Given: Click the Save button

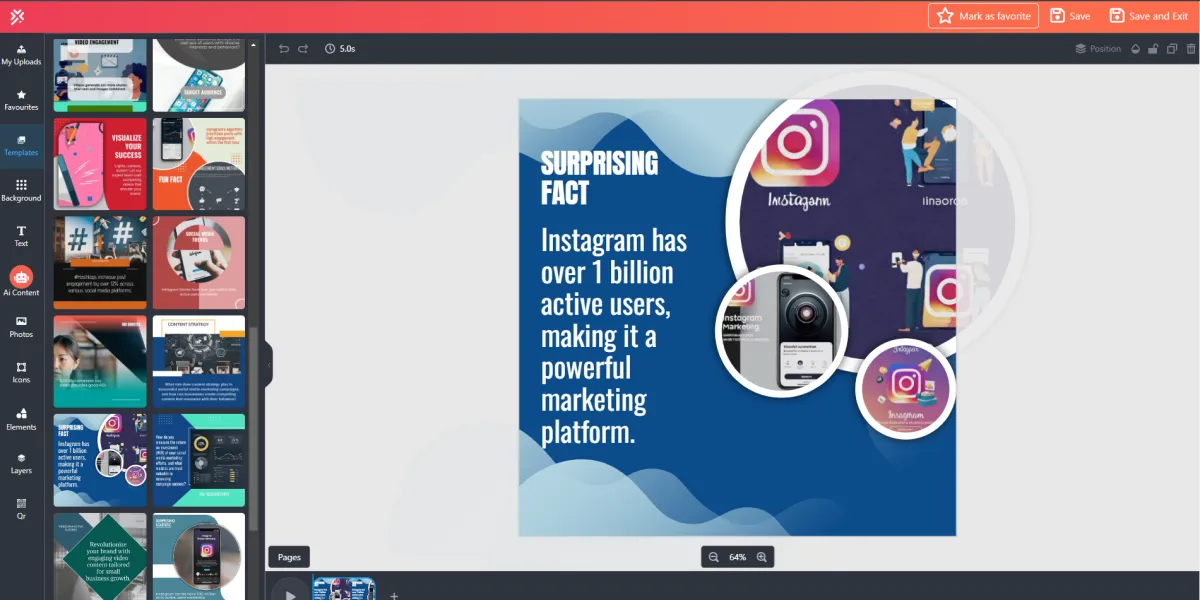Looking at the screenshot, I should pos(1070,16).
